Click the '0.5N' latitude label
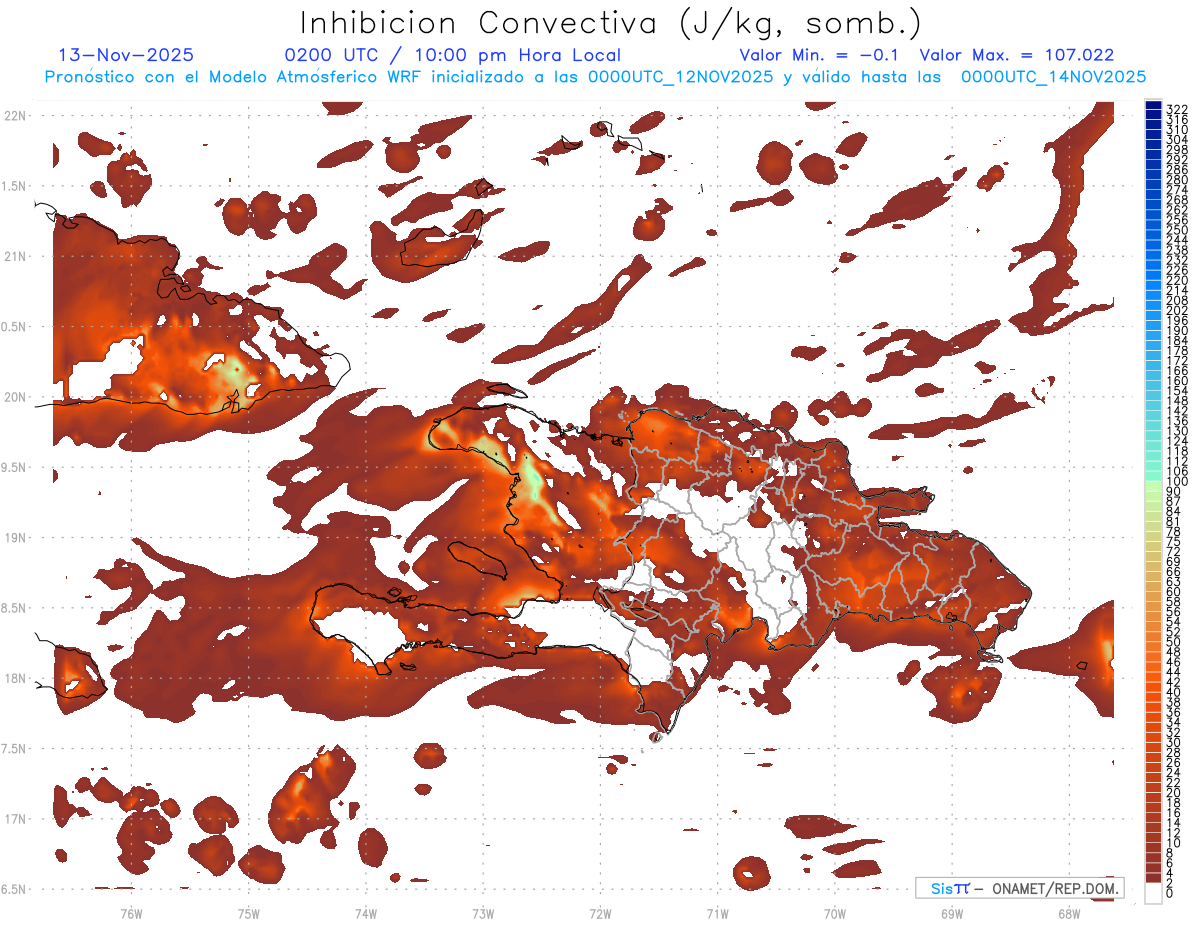 [15, 327]
